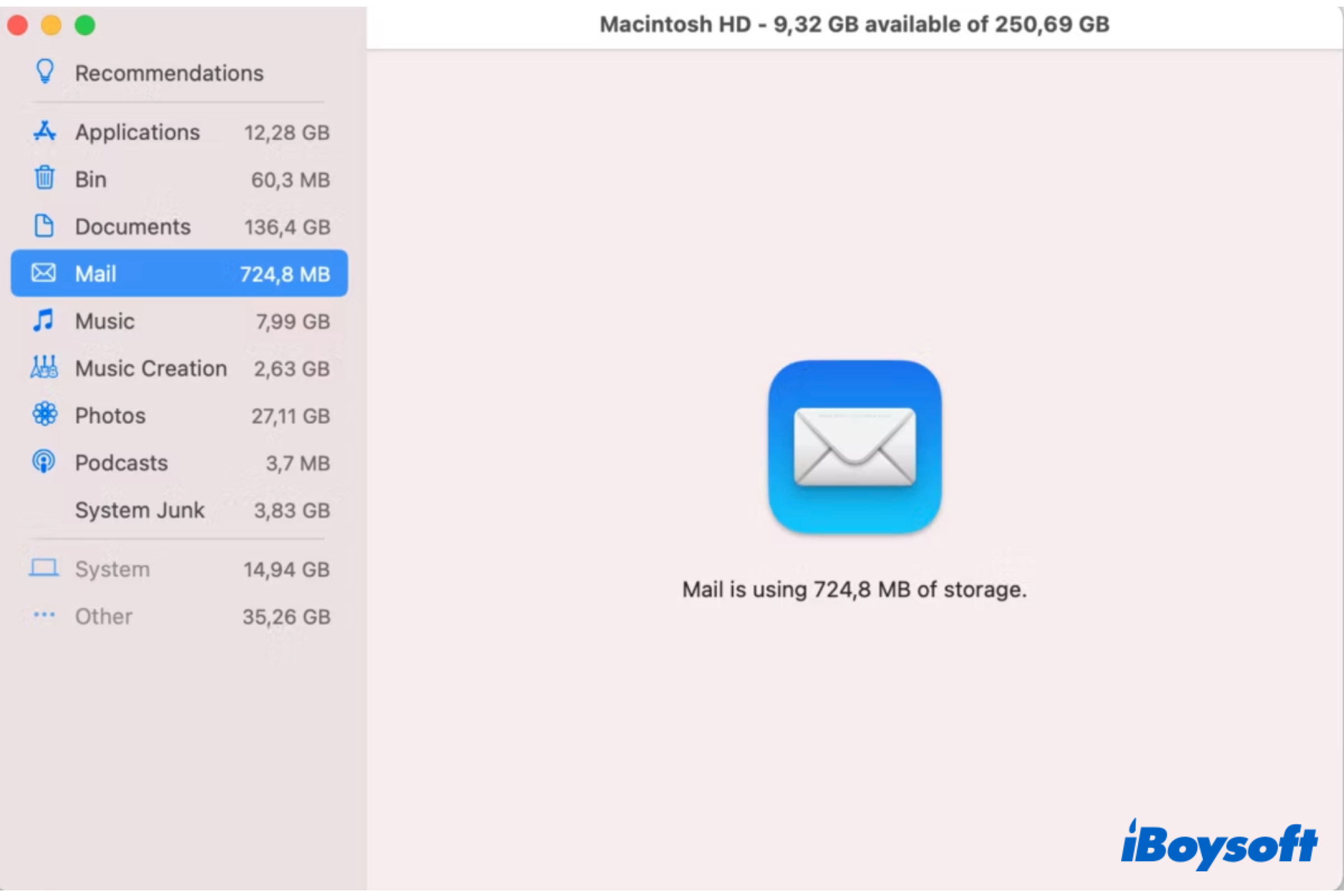Image resolution: width=1344 pixels, height=896 pixels.
Task: Click the Podcasts broadcast icon
Action: [x=44, y=461]
